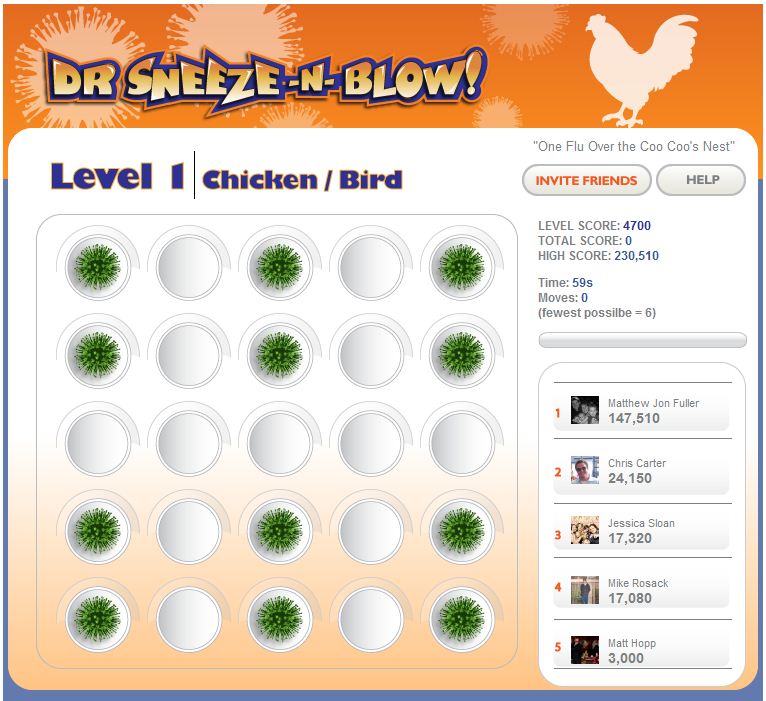Click the top row center virus cell
The height and width of the screenshot is (701, 766).
[x=279, y=267]
